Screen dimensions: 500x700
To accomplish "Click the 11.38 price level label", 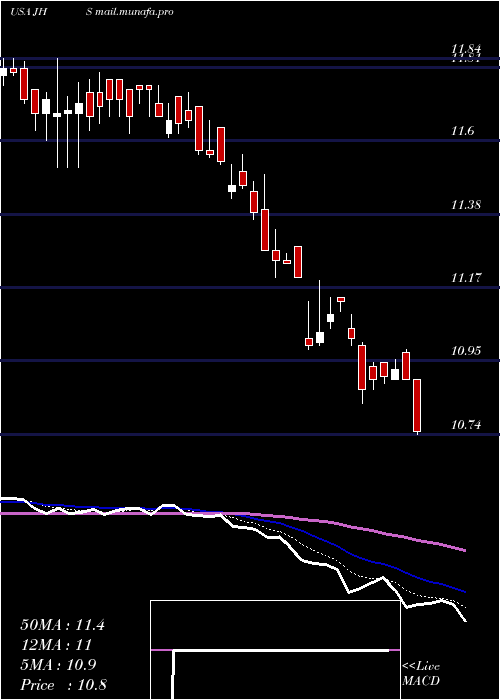I will pyautogui.click(x=467, y=205).
